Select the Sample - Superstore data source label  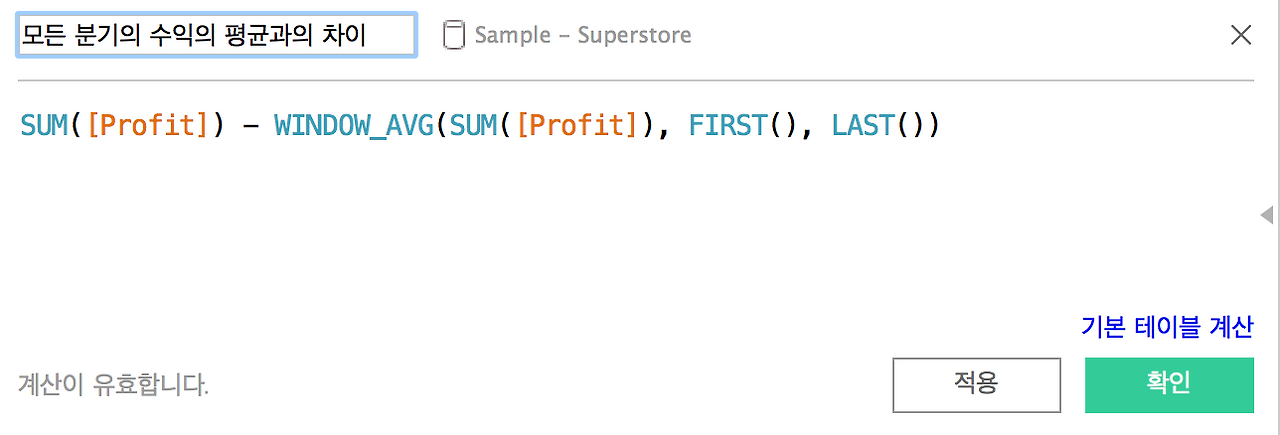click(583, 36)
